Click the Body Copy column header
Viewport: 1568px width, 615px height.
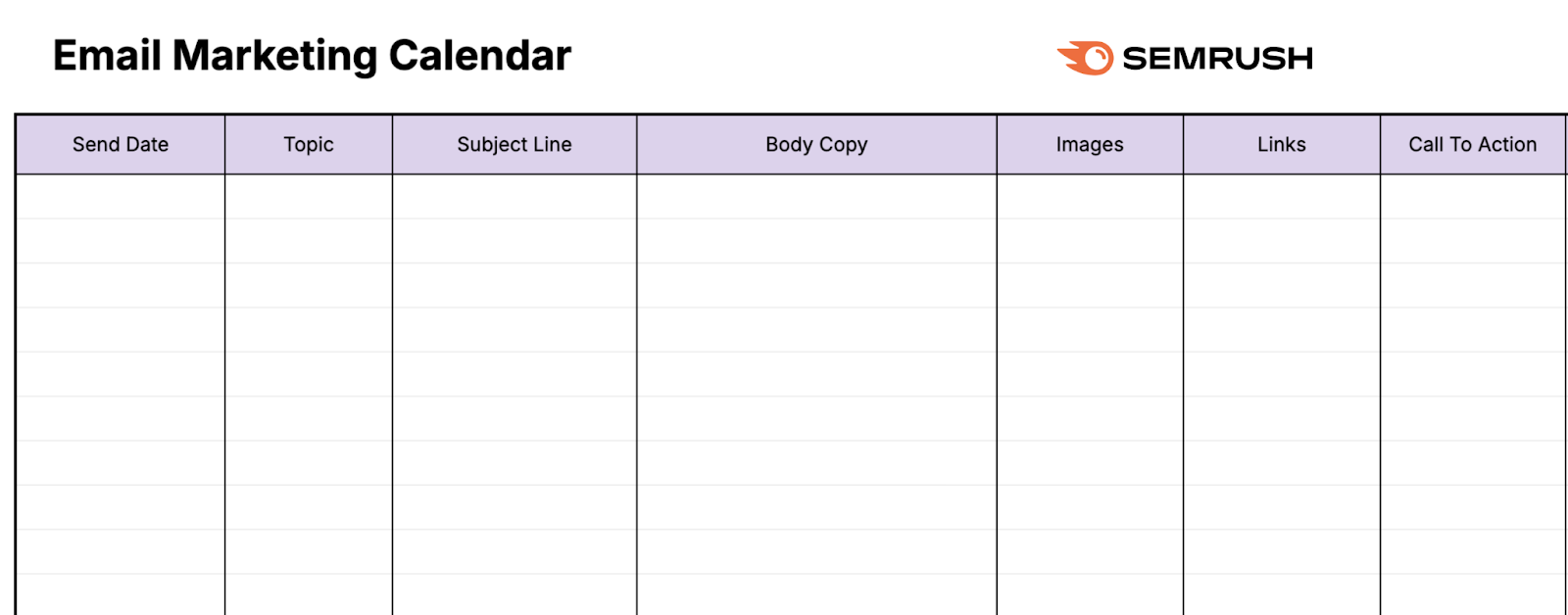816,145
